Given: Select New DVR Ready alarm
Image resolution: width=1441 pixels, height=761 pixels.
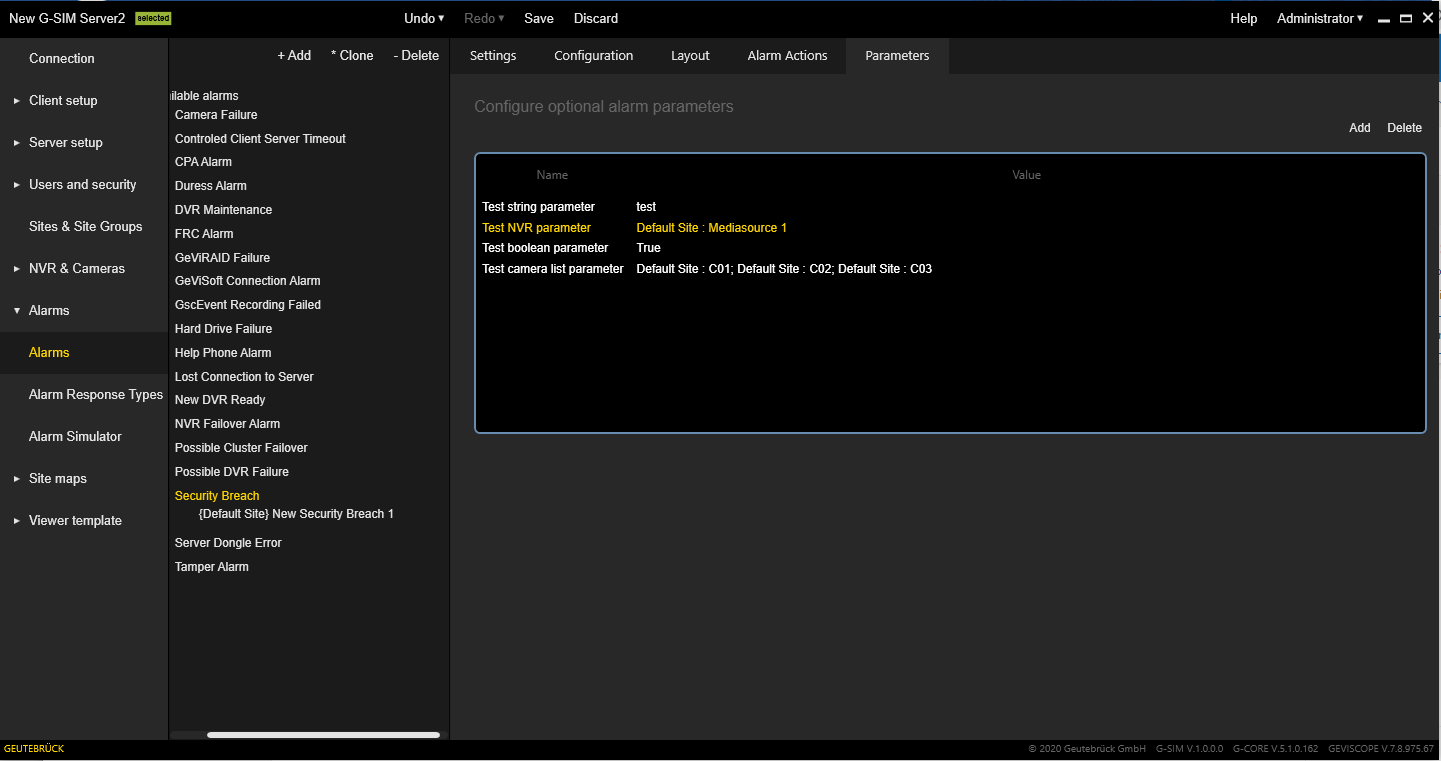Looking at the screenshot, I should [220, 400].
